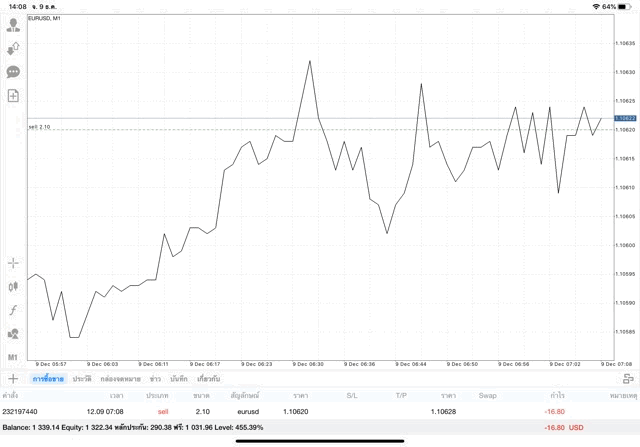Toggle the panel layout icon at right
This screenshot has height=447, width=640.
click(628, 379)
